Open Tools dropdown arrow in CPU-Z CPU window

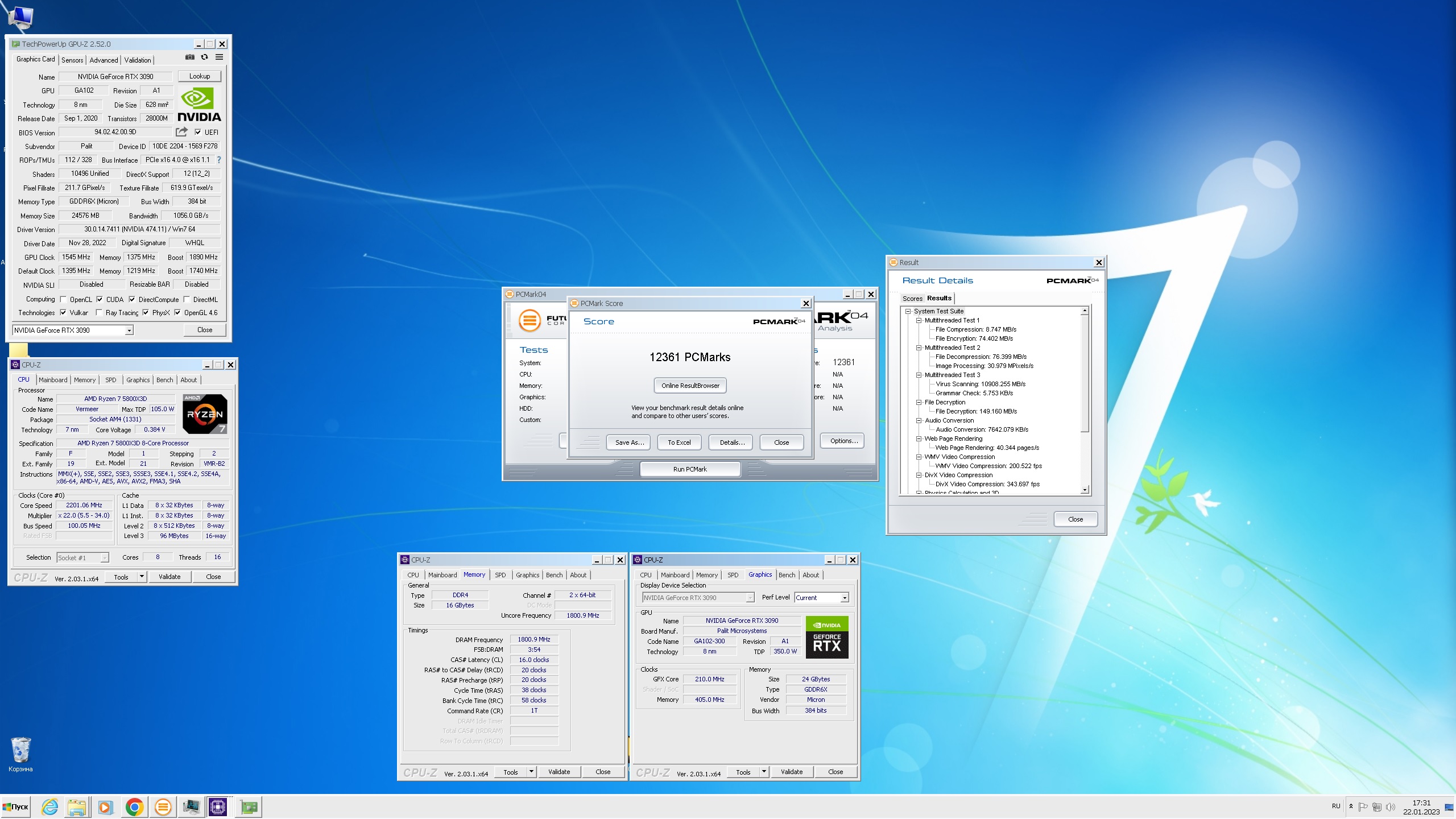pos(142,577)
